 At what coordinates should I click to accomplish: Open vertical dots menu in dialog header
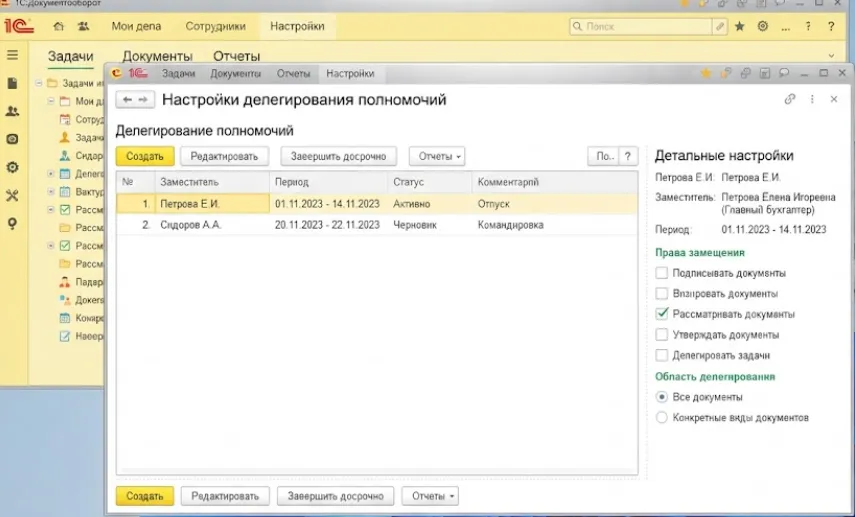812,99
